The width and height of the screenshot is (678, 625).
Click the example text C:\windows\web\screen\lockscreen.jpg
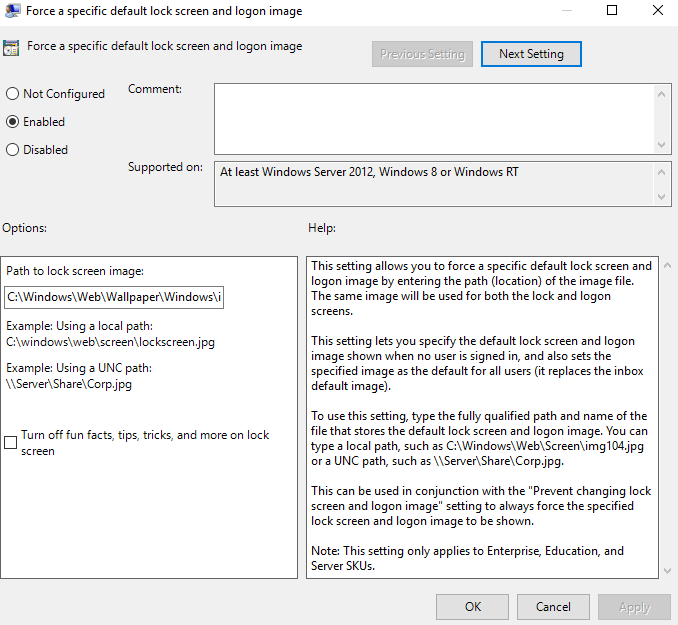[x=110, y=342]
